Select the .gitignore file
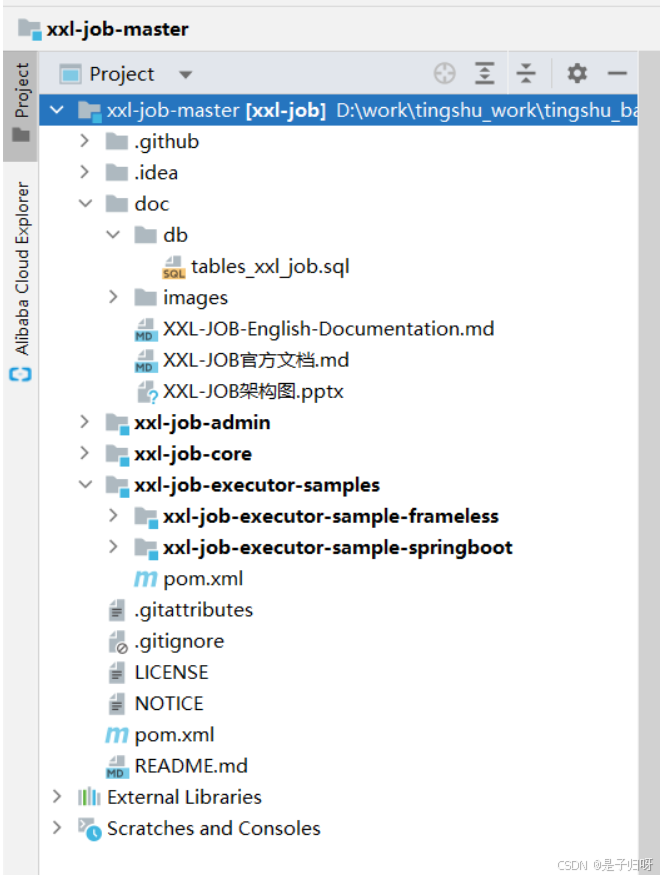The image size is (661, 879). tap(179, 641)
